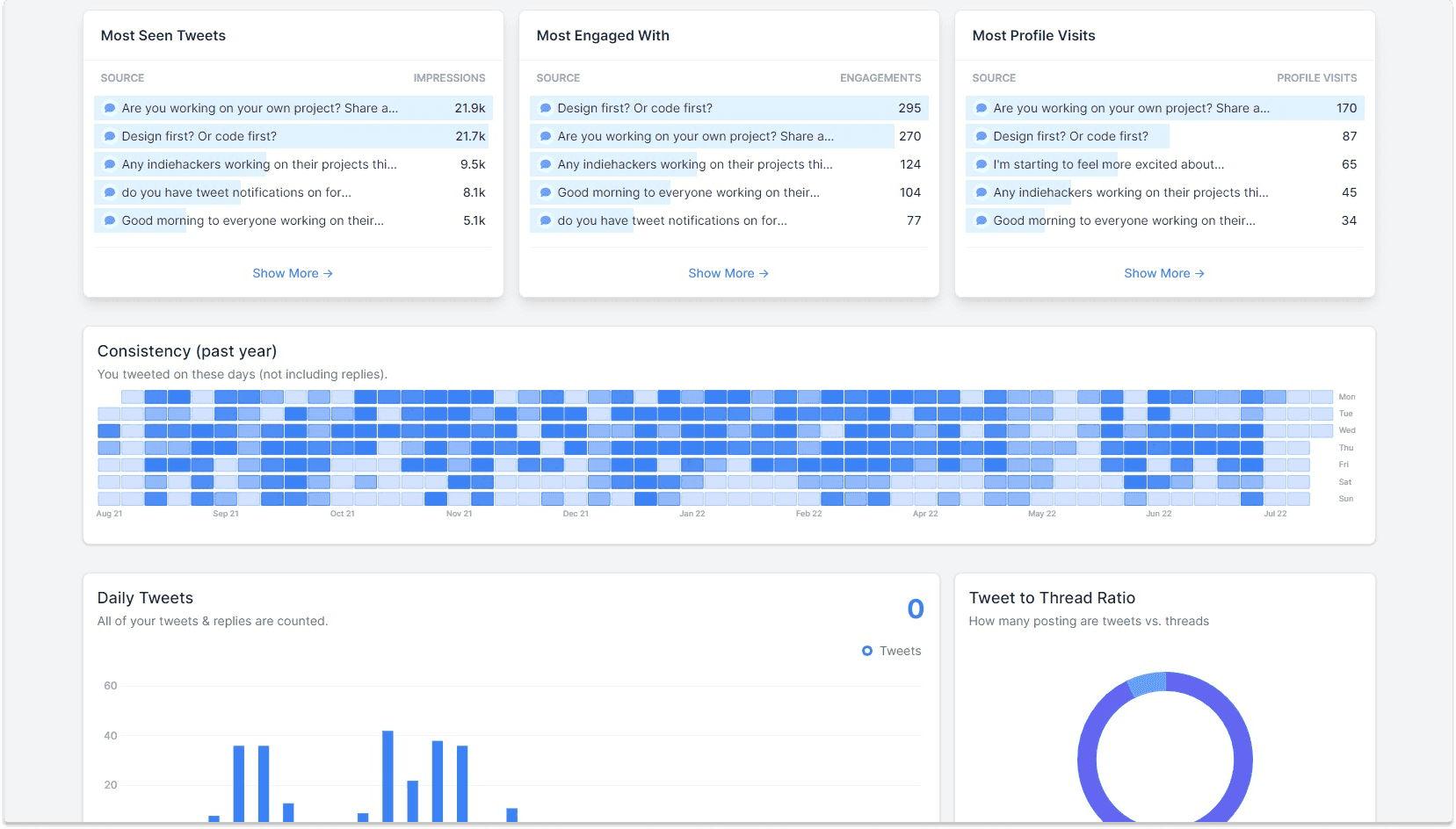
Task: Select 'Any indiehackers working' row in Most Profile Visits
Action: pos(1164,192)
